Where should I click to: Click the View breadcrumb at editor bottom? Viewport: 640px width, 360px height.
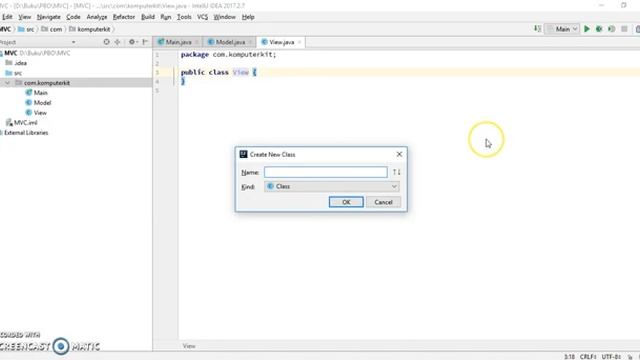tap(189, 346)
